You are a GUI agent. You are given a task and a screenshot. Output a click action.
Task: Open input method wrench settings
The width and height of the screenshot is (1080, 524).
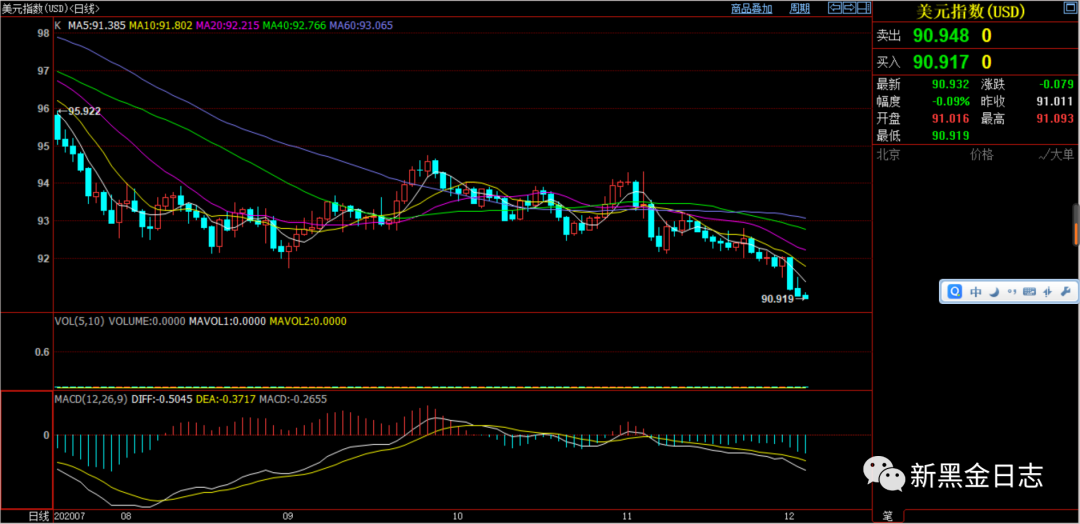(1066, 291)
